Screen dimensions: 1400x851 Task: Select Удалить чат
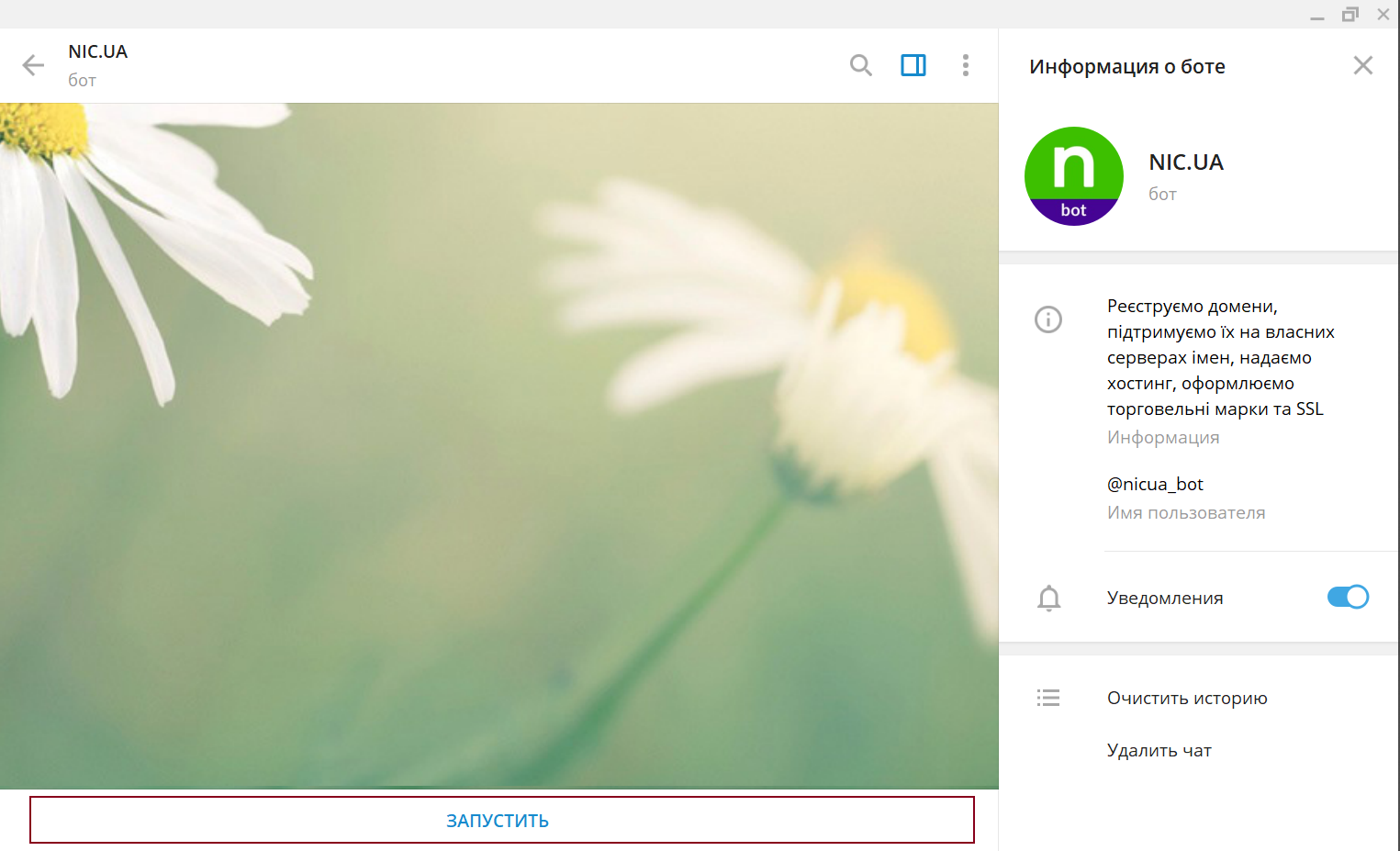coord(1159,750)
